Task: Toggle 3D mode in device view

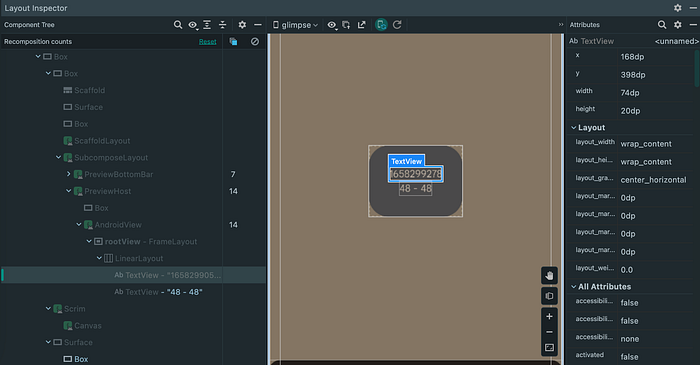Action: point(550,296)
